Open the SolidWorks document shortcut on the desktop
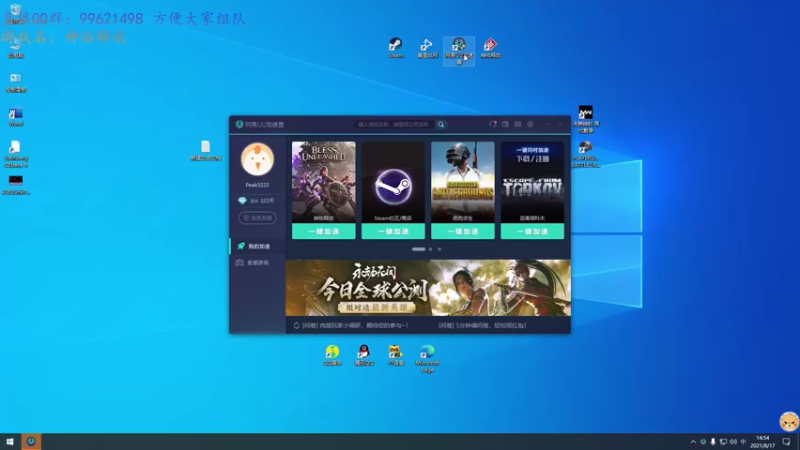This screenshot has height=450, width=800. pos(15,154)
